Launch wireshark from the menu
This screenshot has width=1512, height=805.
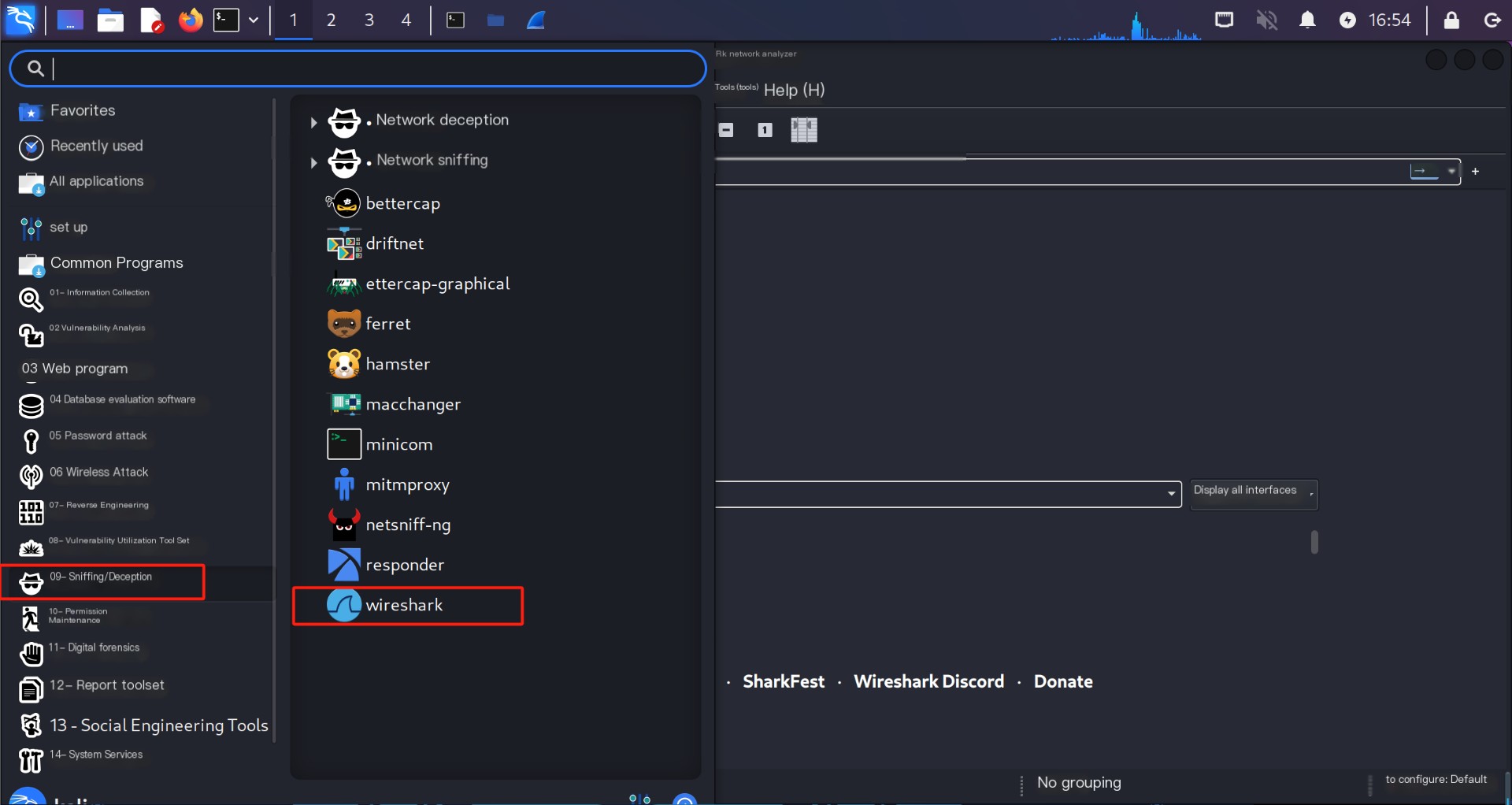408,606
